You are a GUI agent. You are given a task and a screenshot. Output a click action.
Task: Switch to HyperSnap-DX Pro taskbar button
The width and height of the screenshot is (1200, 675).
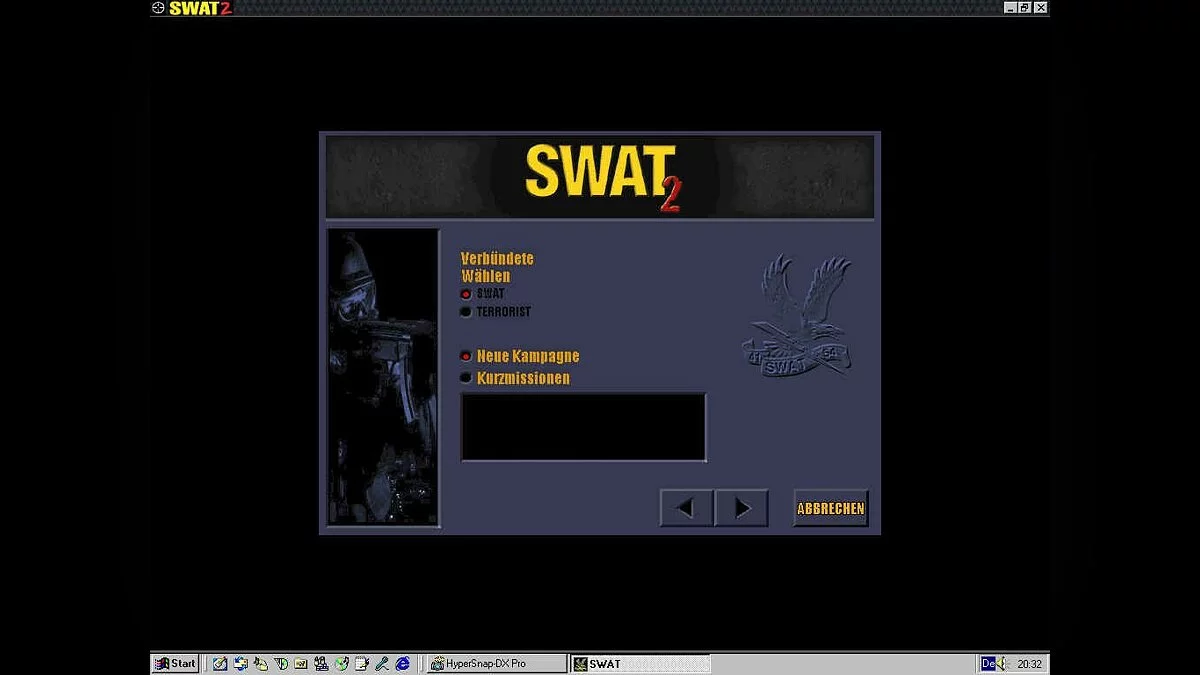click(496, 663)
